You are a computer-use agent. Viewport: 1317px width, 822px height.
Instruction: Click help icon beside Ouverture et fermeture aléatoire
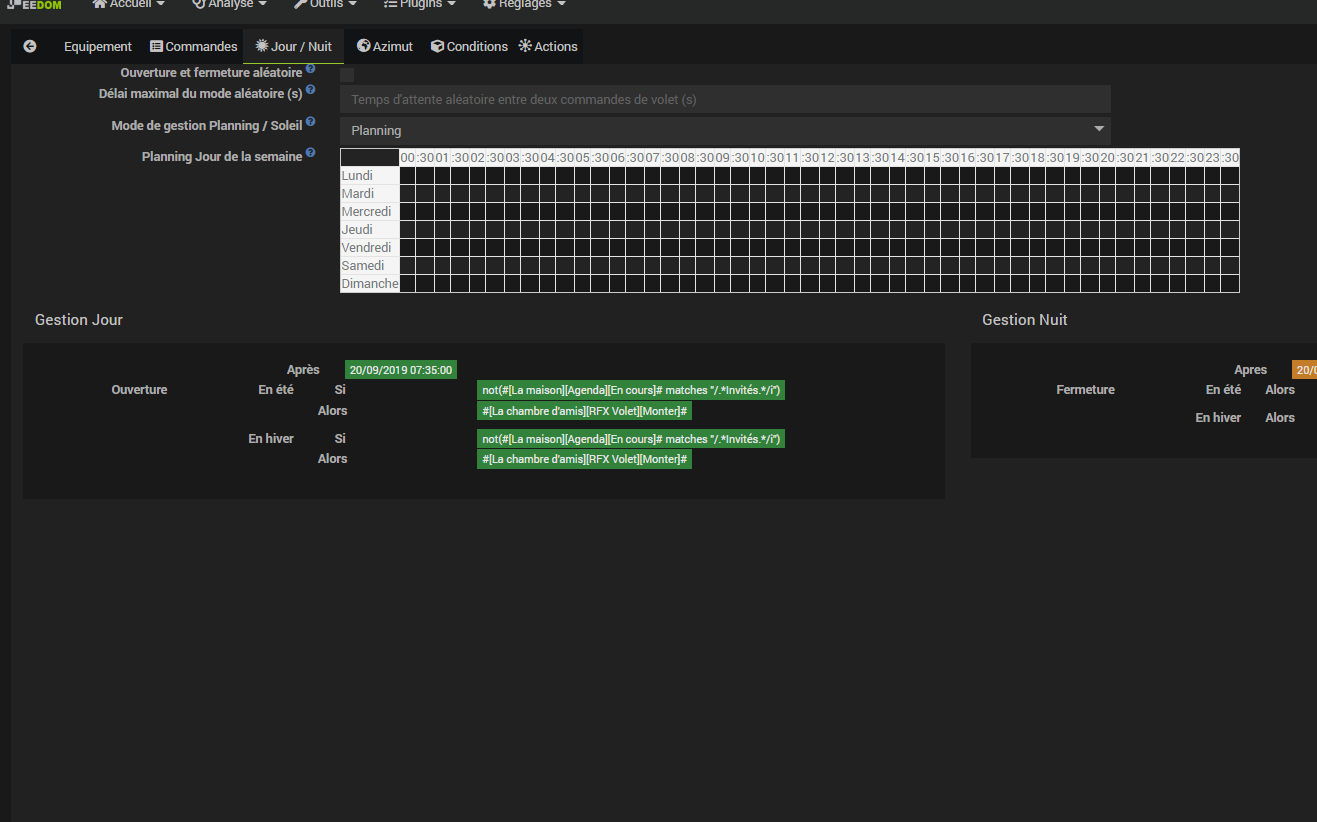click(x=310, y=69)
